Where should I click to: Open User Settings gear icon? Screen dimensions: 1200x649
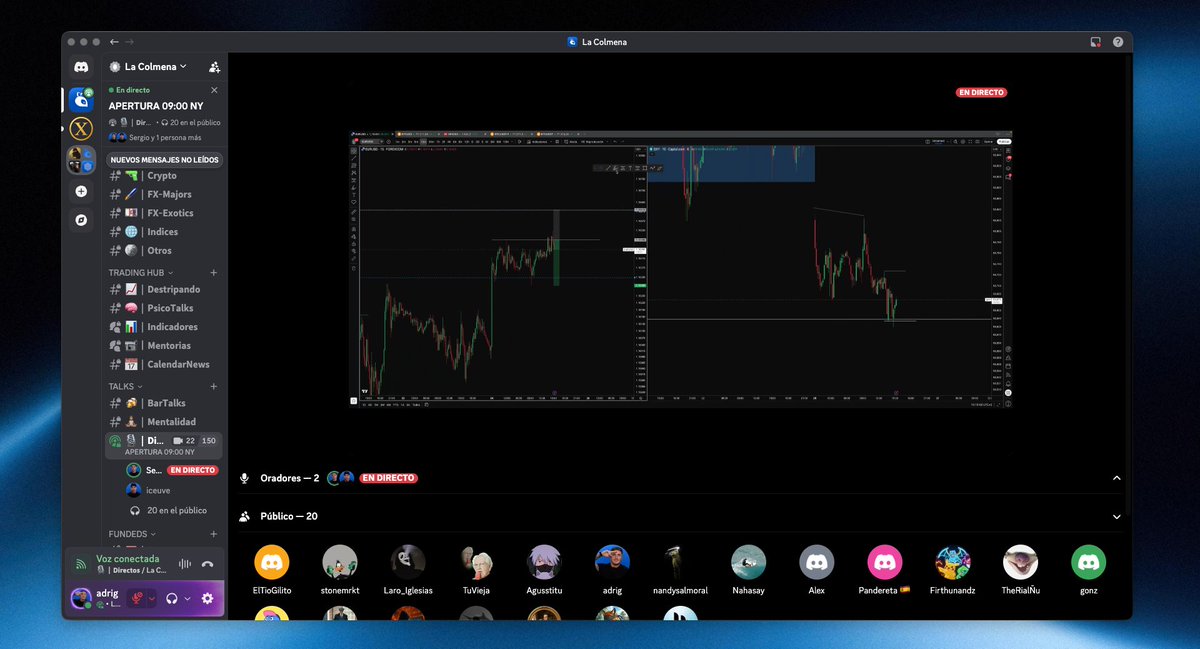[x=207, y=598]
